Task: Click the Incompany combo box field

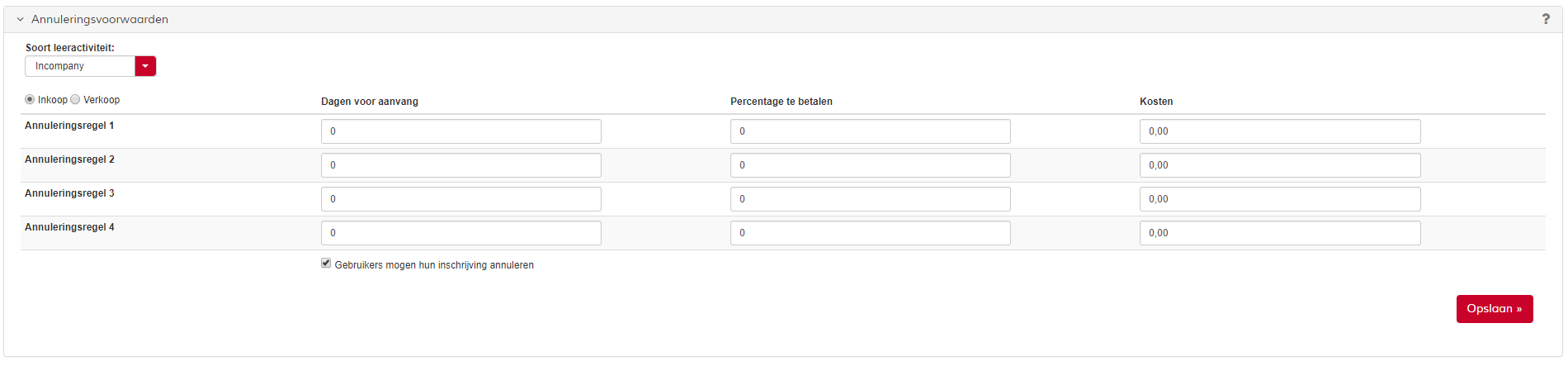Action: (80, 66)
